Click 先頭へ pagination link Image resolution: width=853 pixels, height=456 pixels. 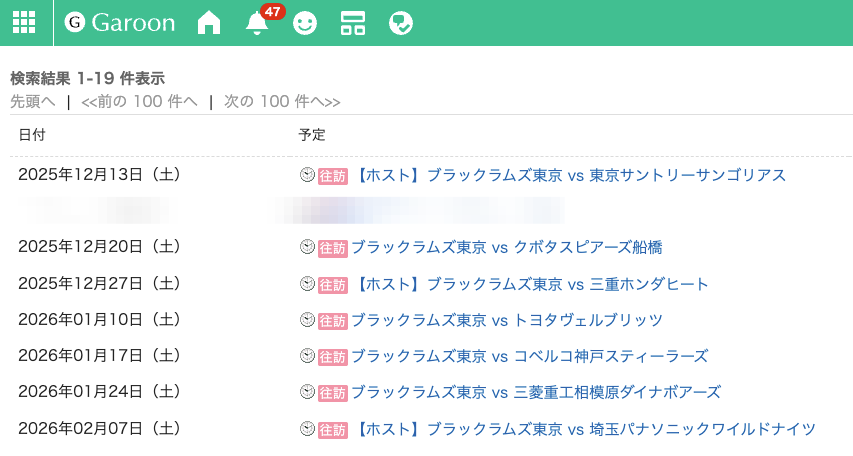(x=33, y=101)
